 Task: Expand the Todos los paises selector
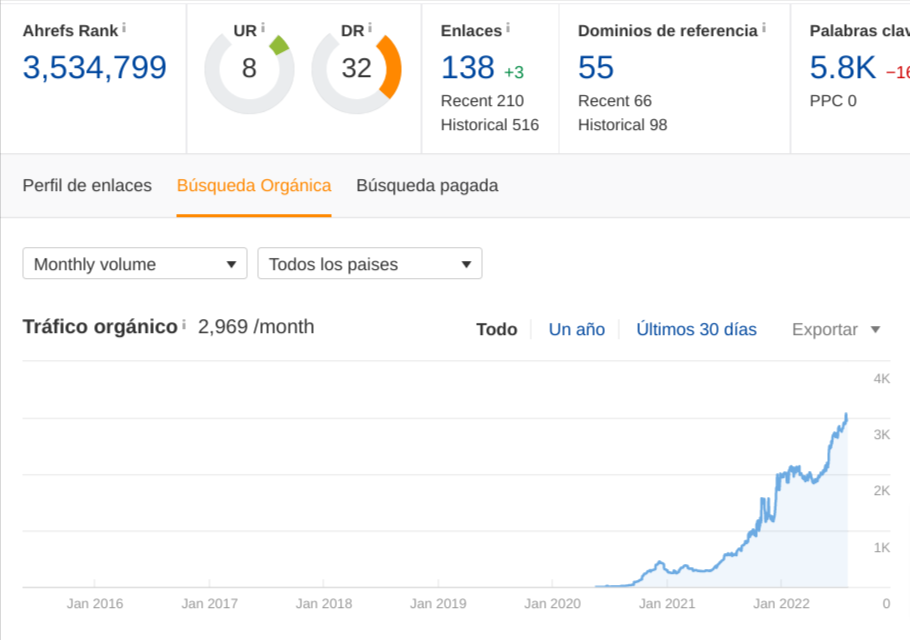[370, 264]
